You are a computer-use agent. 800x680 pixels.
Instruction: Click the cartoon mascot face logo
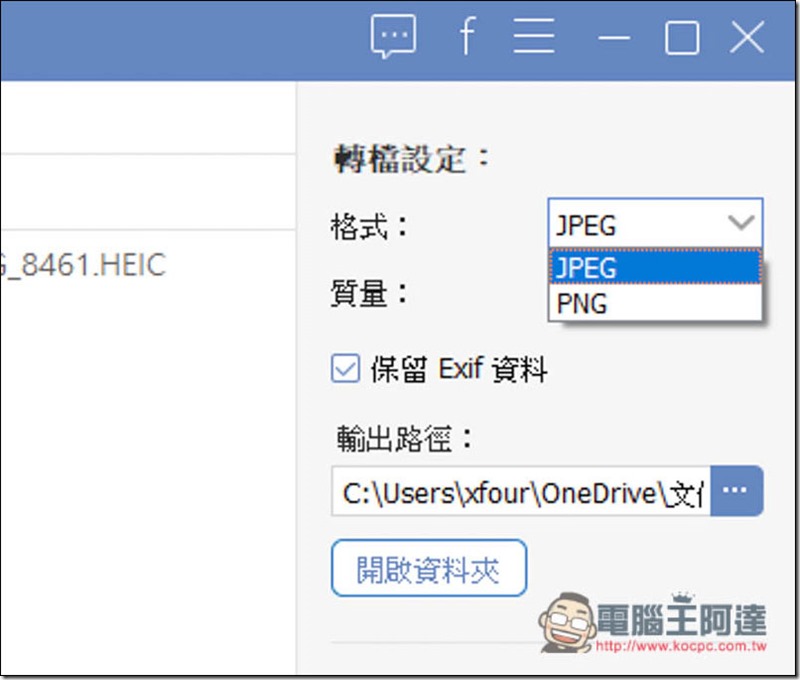(566, 622)
